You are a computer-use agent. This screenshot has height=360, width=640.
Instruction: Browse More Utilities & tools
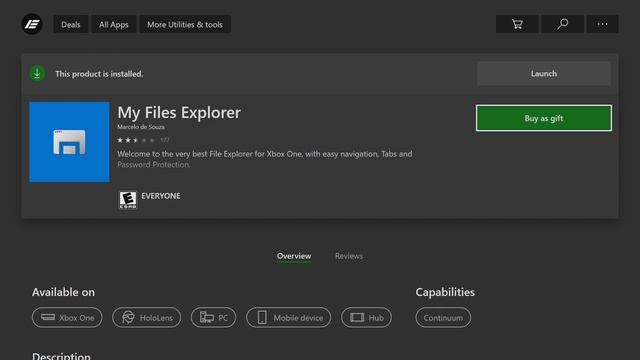[185, 24]
